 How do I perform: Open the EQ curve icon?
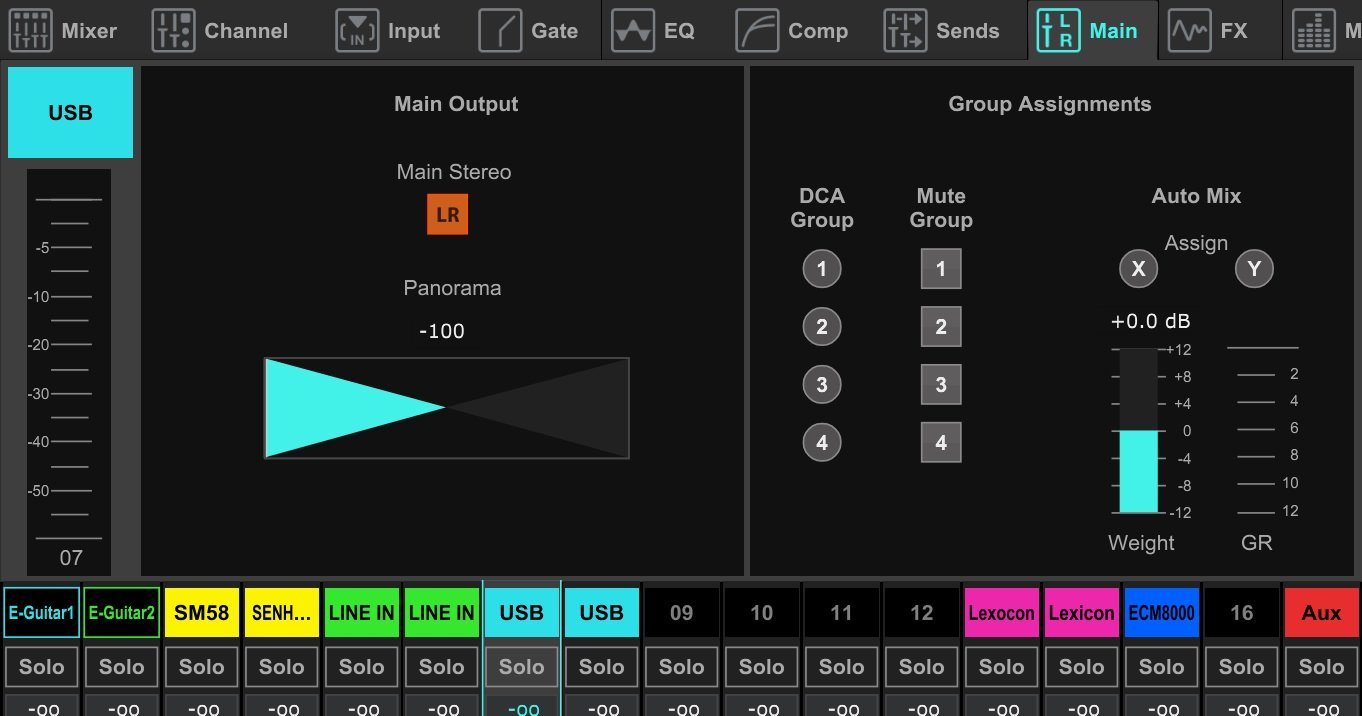point(633,31)
